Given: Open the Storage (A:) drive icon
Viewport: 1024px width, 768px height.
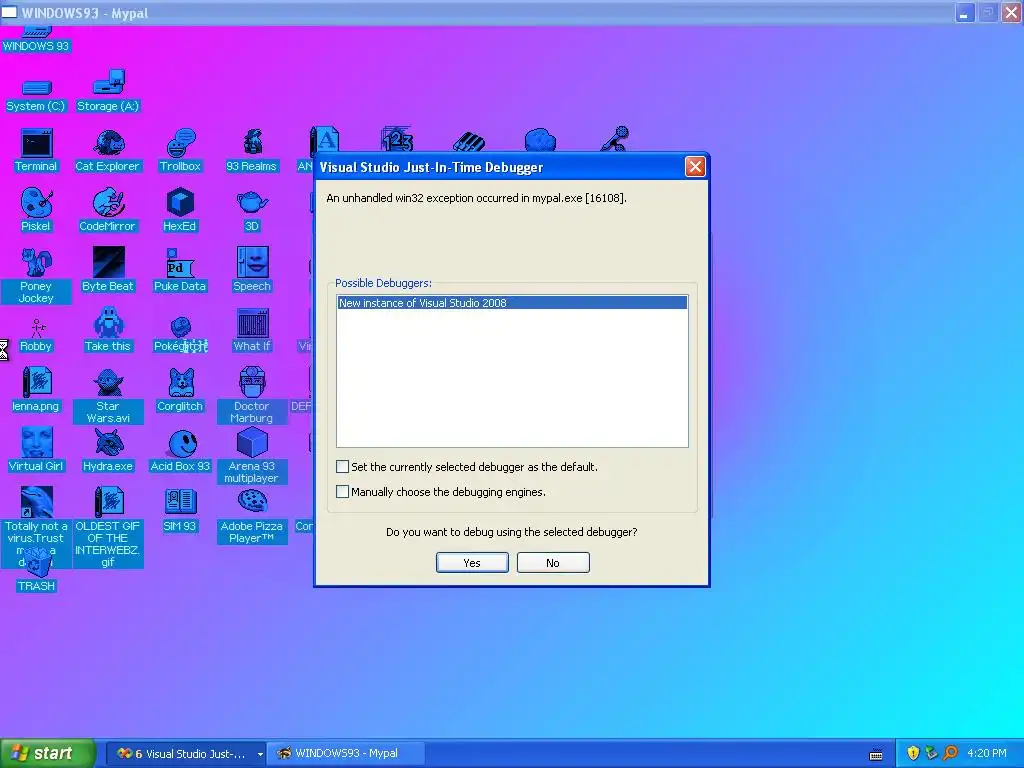Looking at the screenshot, I should click(108, 91).
